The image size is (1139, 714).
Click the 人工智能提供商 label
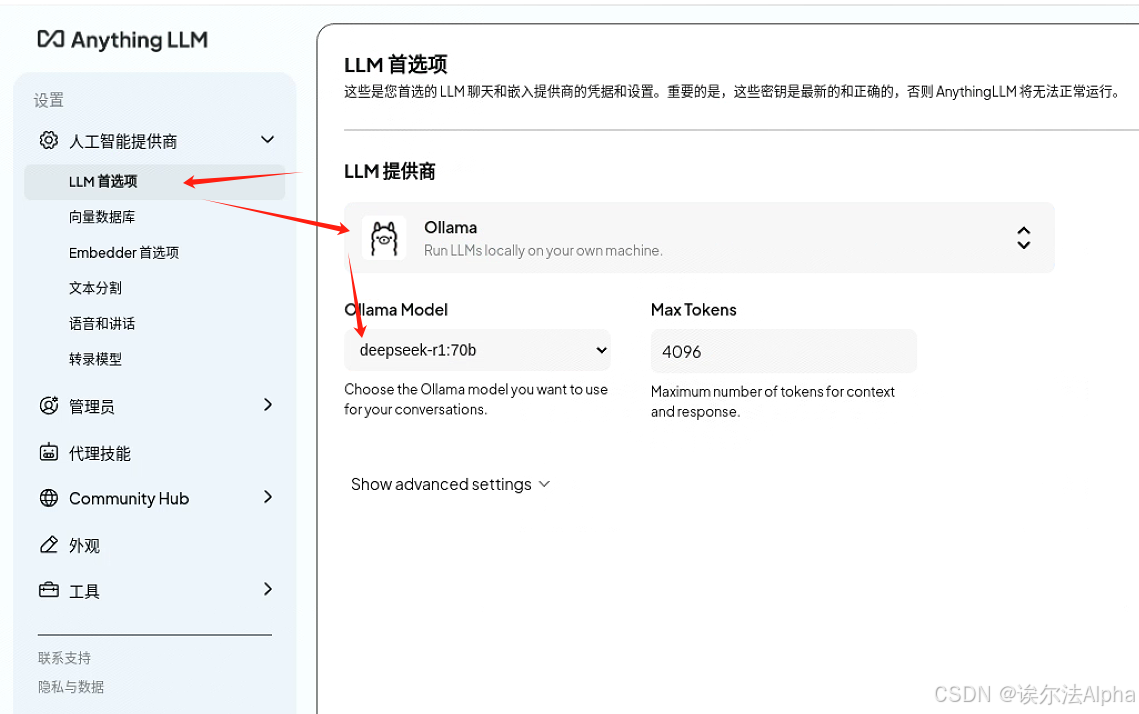tap(123, 142)
